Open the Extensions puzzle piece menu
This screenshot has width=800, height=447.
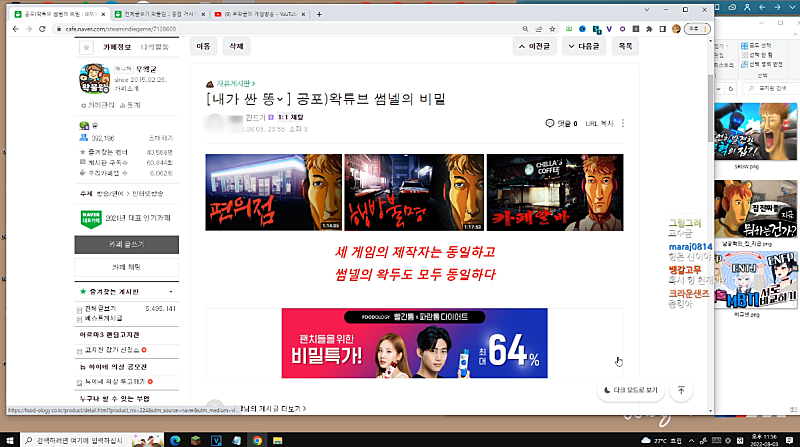(649, 29)
